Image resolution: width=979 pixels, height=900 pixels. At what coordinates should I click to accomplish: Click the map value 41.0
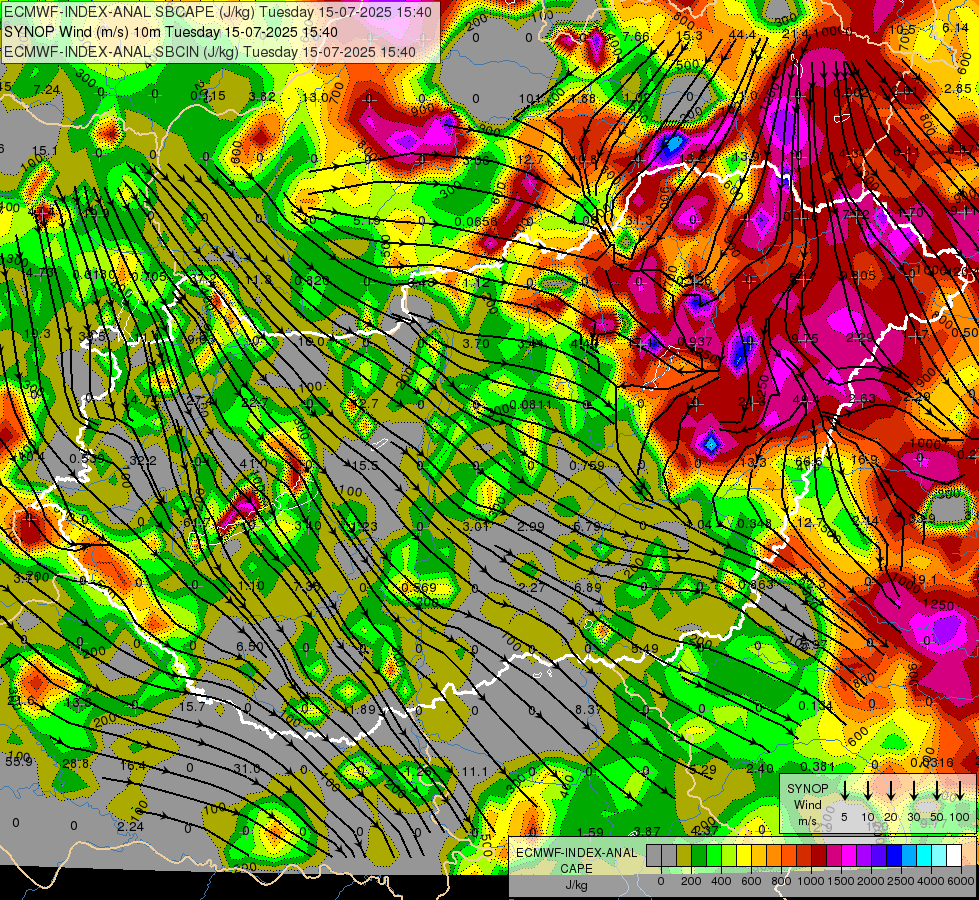coord(253,463)
